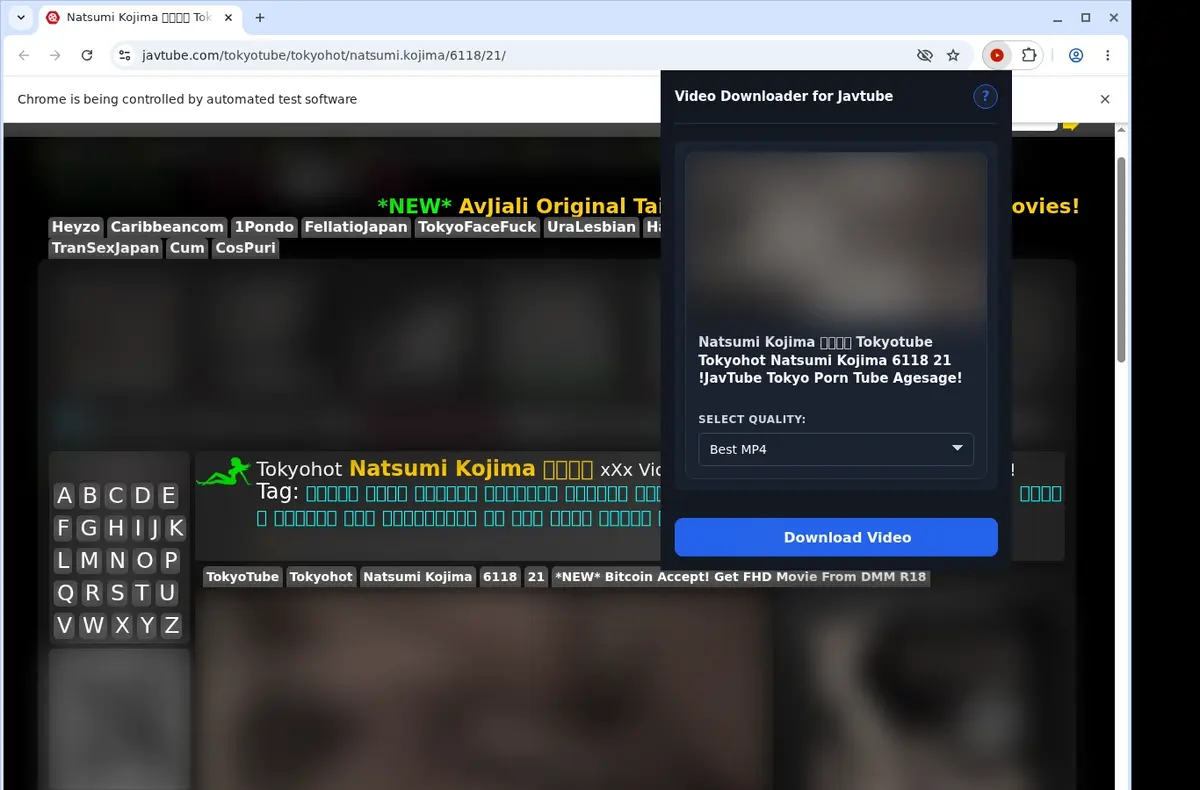Click letter Z in the alphabet index

(x=172, y=626)
